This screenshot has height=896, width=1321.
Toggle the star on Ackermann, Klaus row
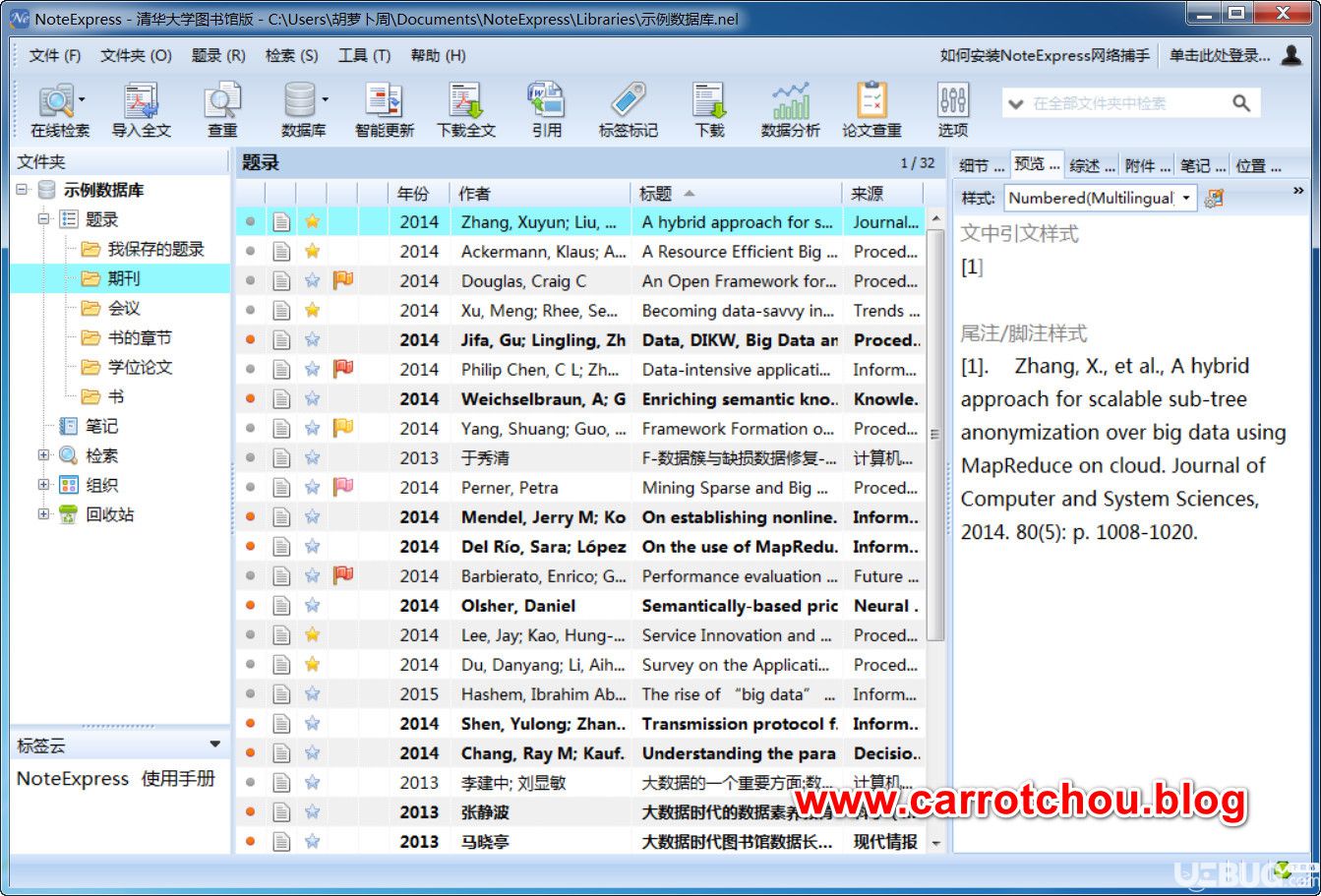click(312, 251)
